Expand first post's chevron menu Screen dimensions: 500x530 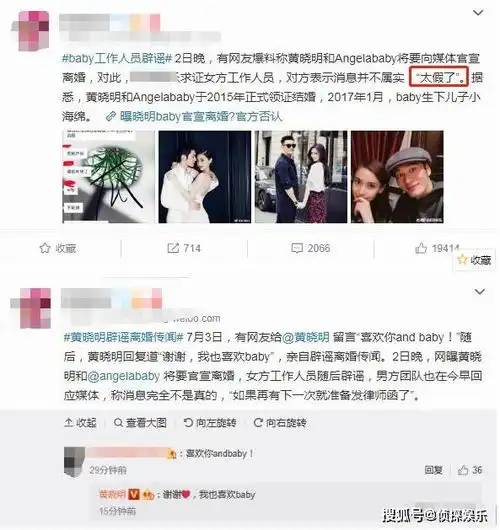(478, 13)
